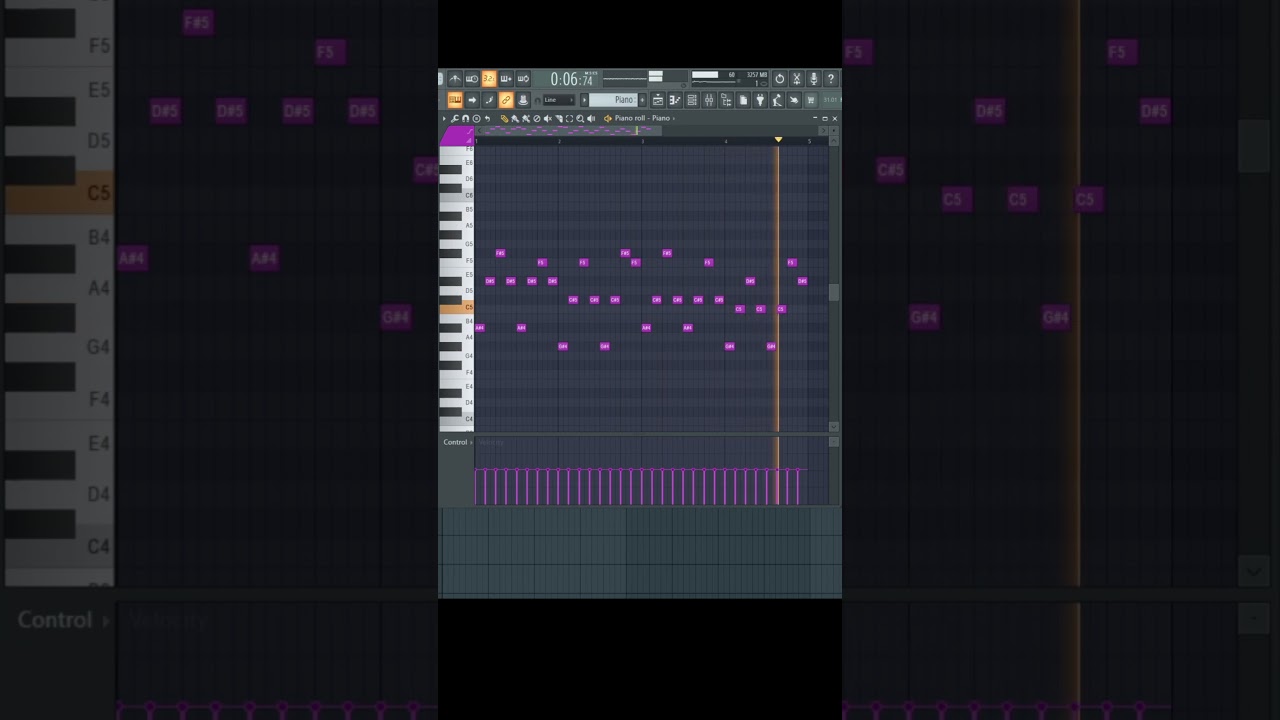
Task: Open the Piano pattern selector
Action: (x=613, y=100)
